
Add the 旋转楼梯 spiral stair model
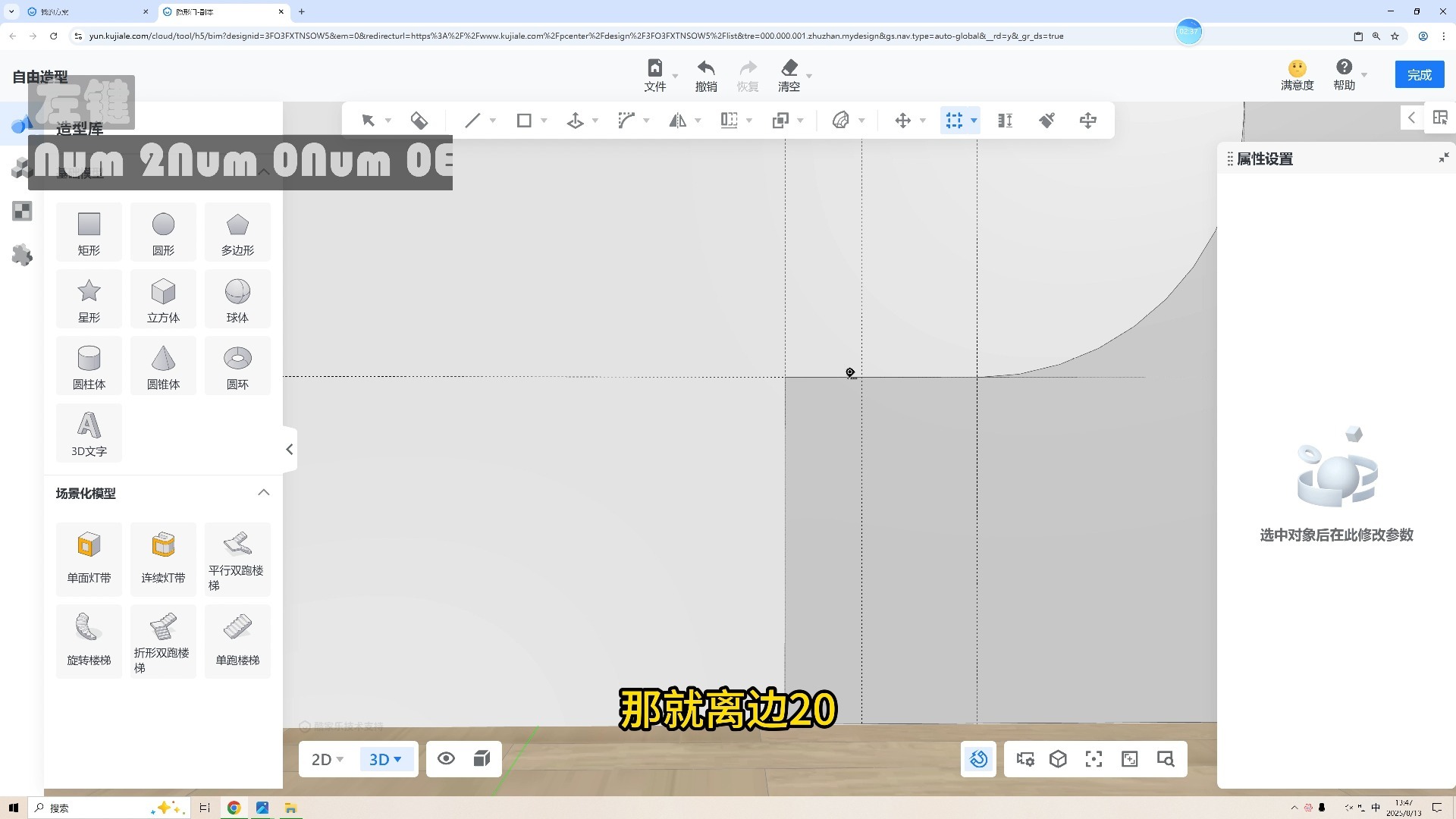[x=89, y=642]
